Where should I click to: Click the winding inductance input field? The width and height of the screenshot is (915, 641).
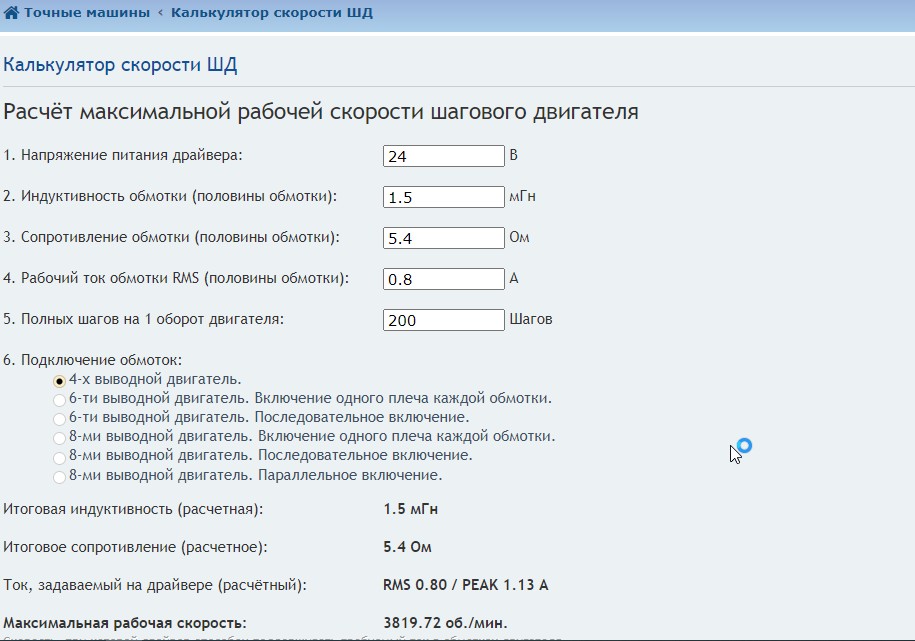[x=443, y=197]
